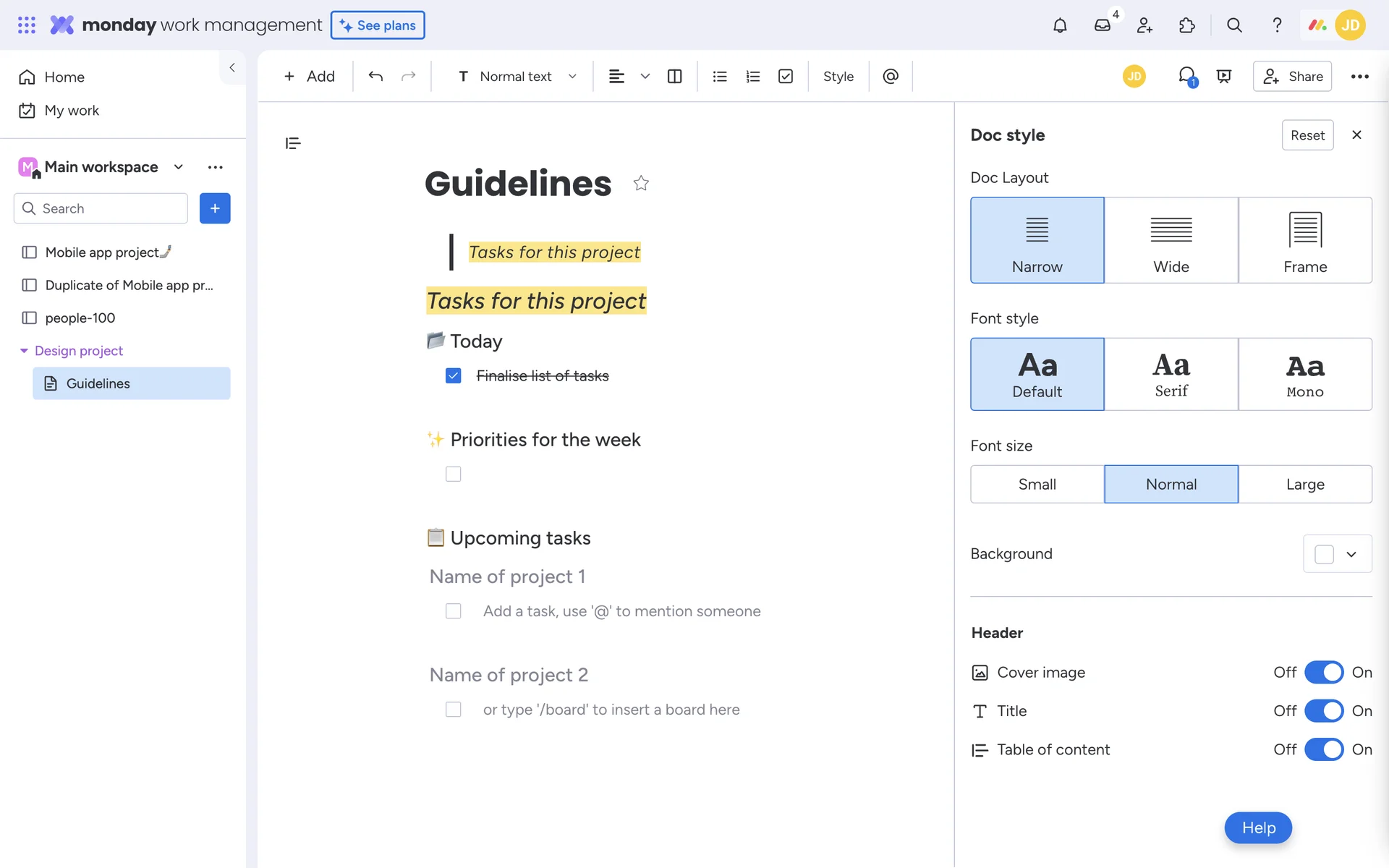Viewport: 1389px width, 868px height.
Task: Open the notifications bell
Action: point(1059,25)
